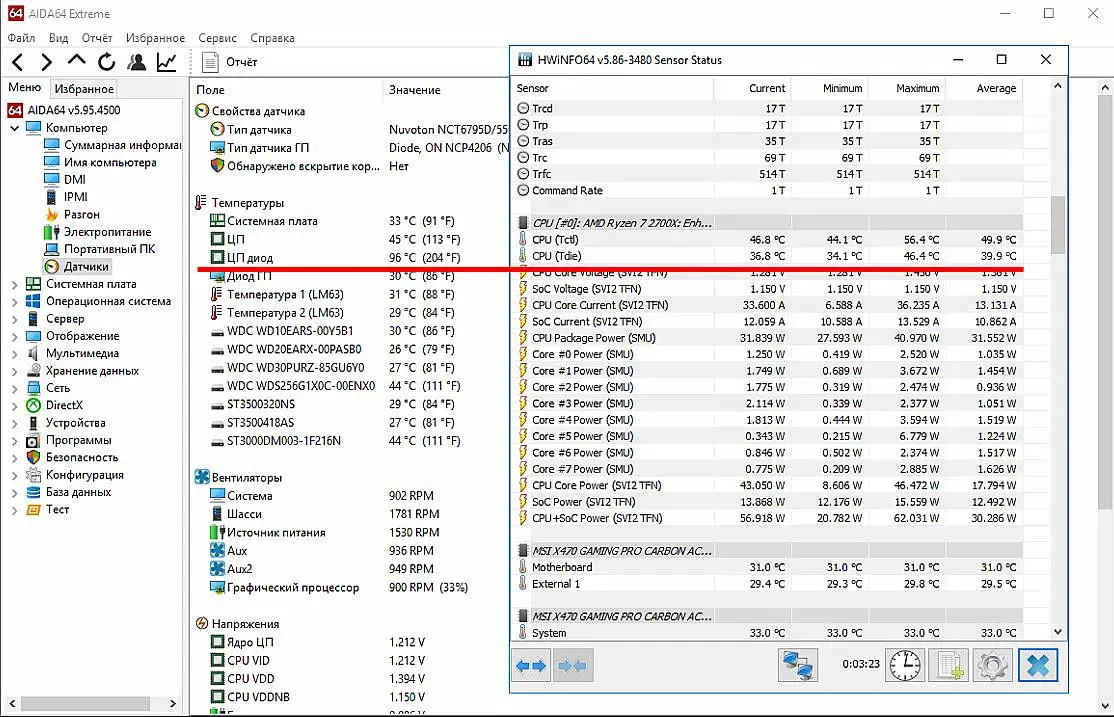Click AIDA64 tree horizontal scrollbar right arrow
This screenshot has width=1114, height=717.
173,703
